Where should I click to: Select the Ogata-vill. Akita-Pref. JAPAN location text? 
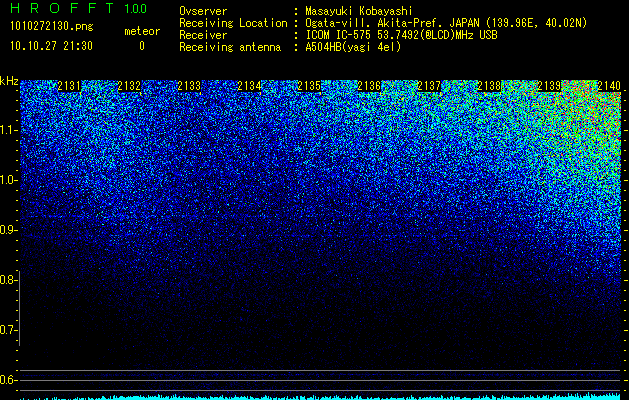[446, 23]
